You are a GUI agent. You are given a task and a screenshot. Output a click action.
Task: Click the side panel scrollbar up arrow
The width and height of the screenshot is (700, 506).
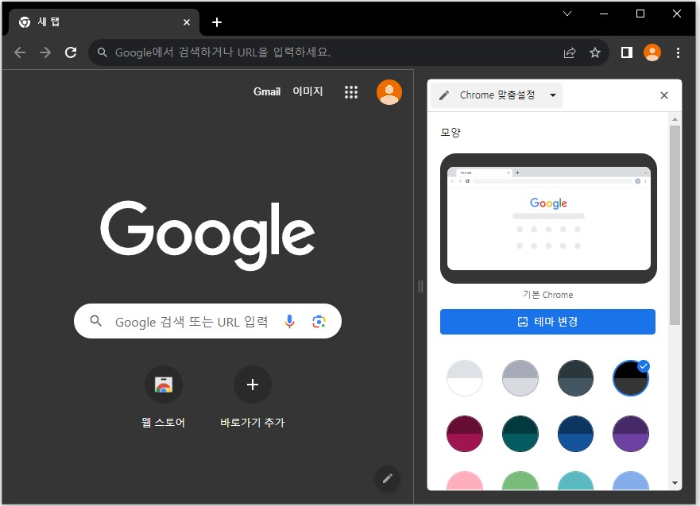click(x=675, y=119)
